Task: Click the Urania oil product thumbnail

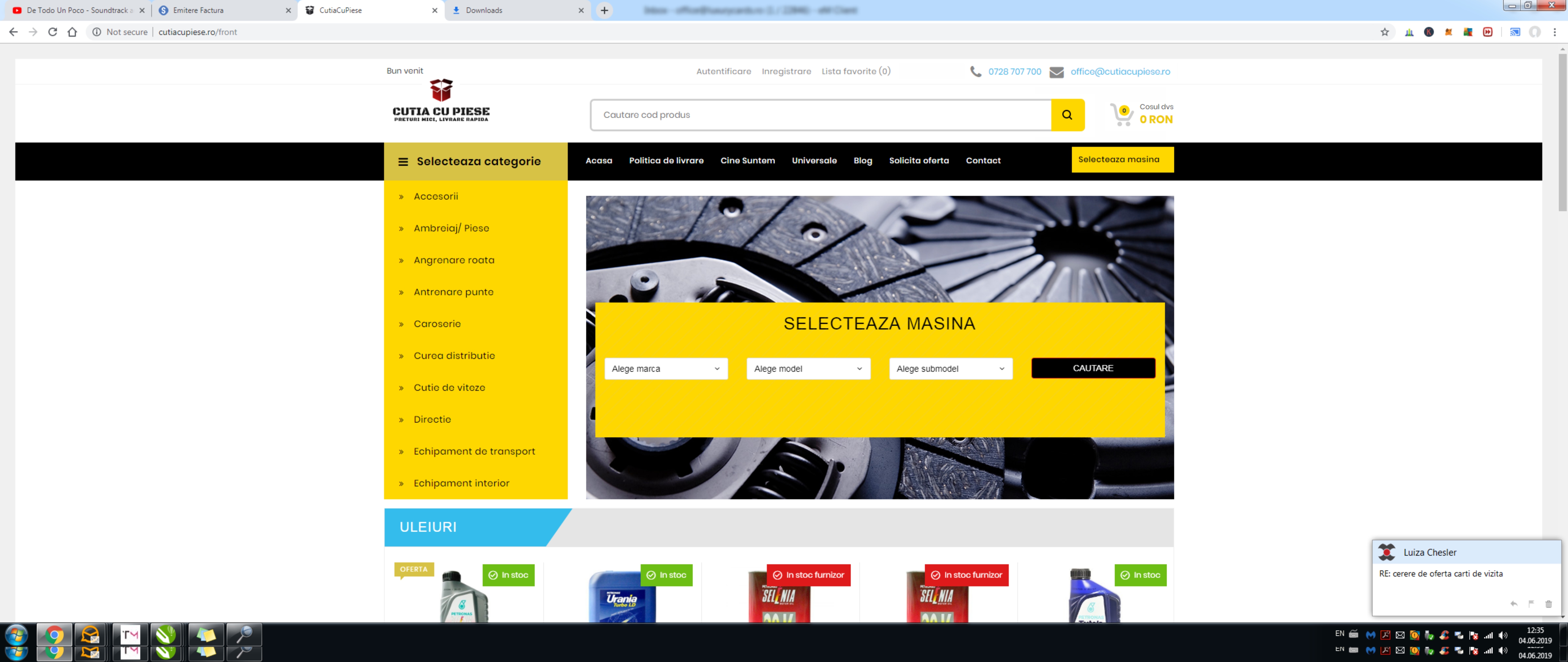Action: [622, 596]
